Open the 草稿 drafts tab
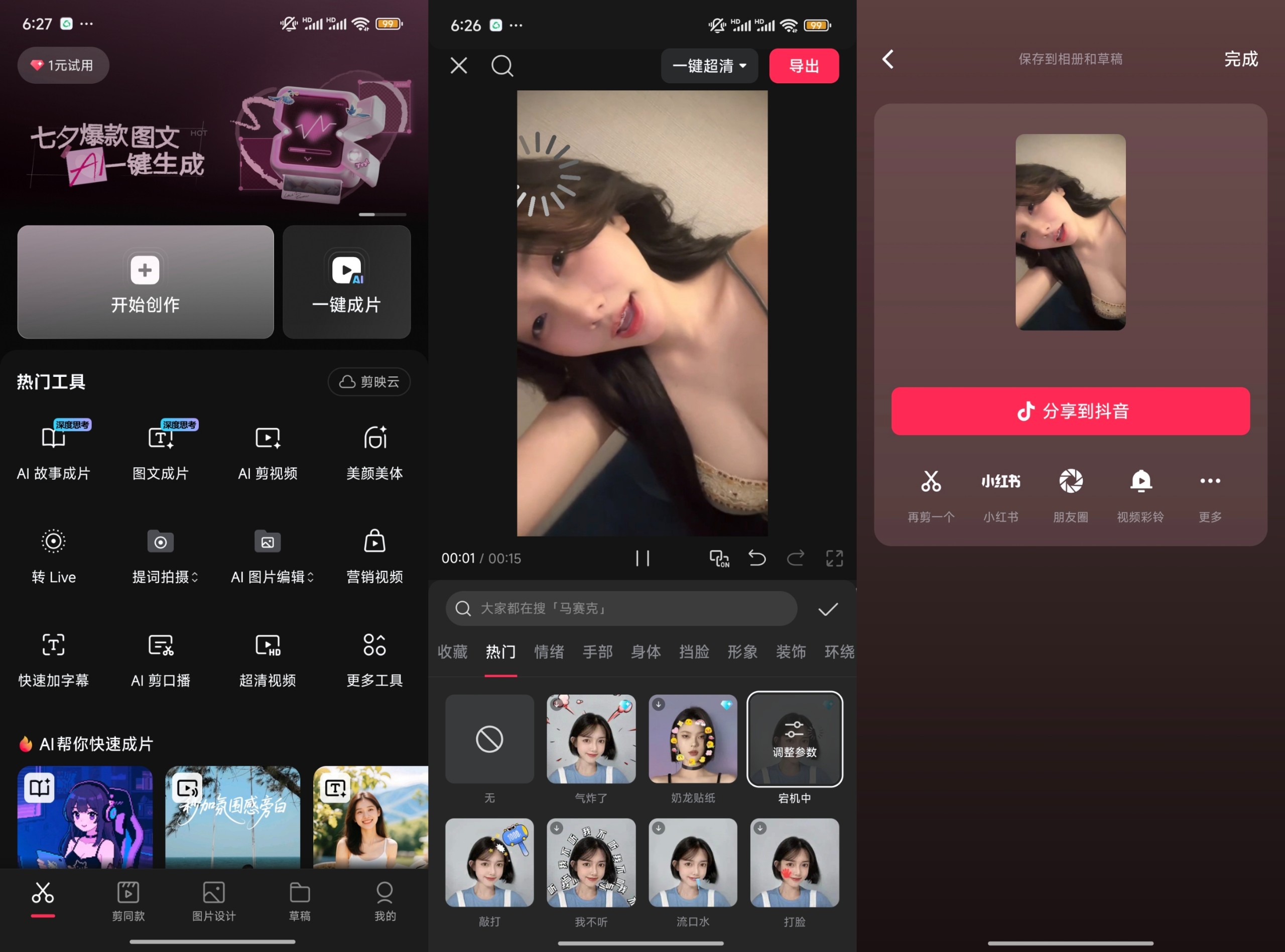 300,901
